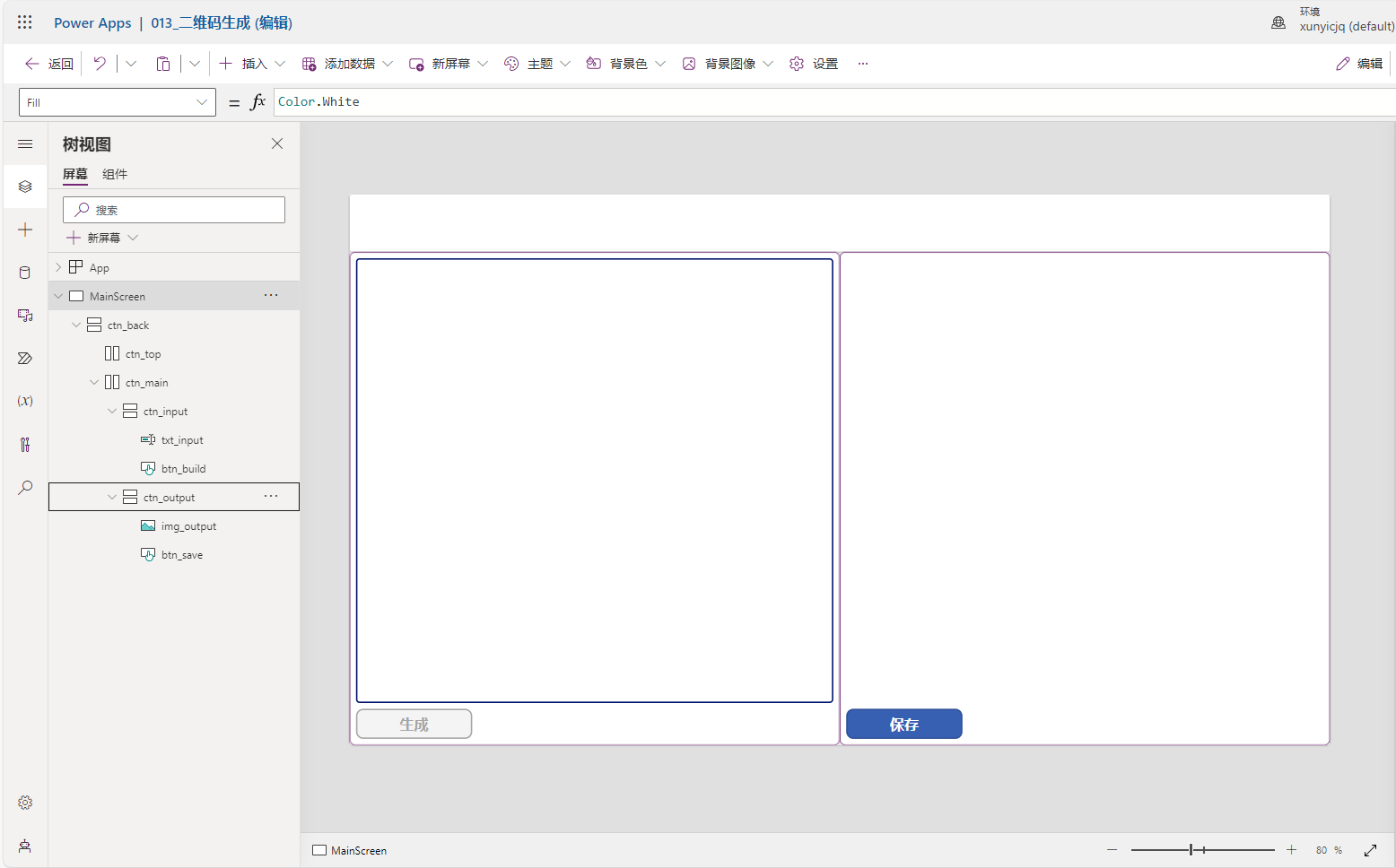This screenshot has height=868, width=1396.
Task: Open the Fill property dropdown
Action: [117, 102]
